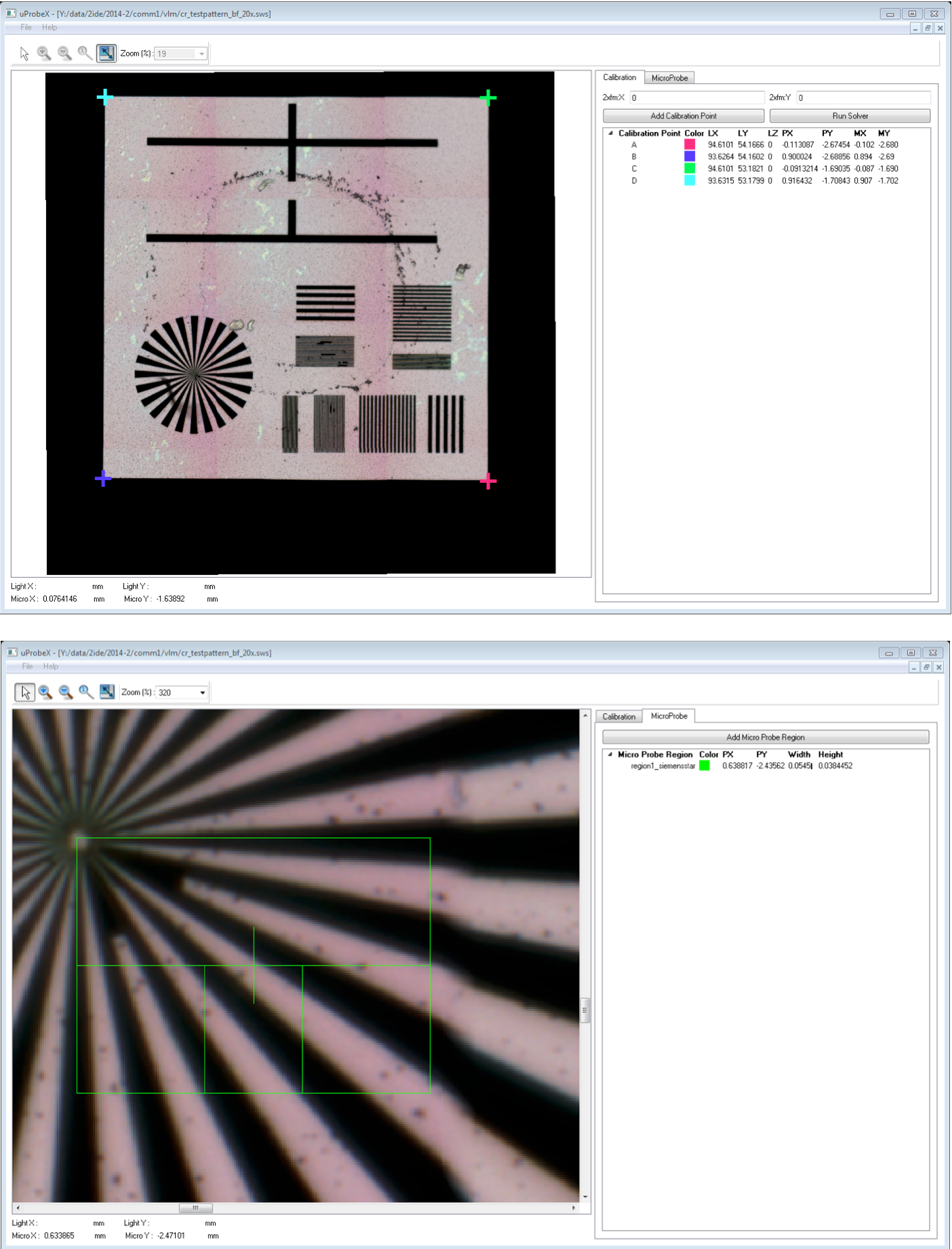
Task: Click the Add Micro Probe Region button
Action: click(766, 737)
